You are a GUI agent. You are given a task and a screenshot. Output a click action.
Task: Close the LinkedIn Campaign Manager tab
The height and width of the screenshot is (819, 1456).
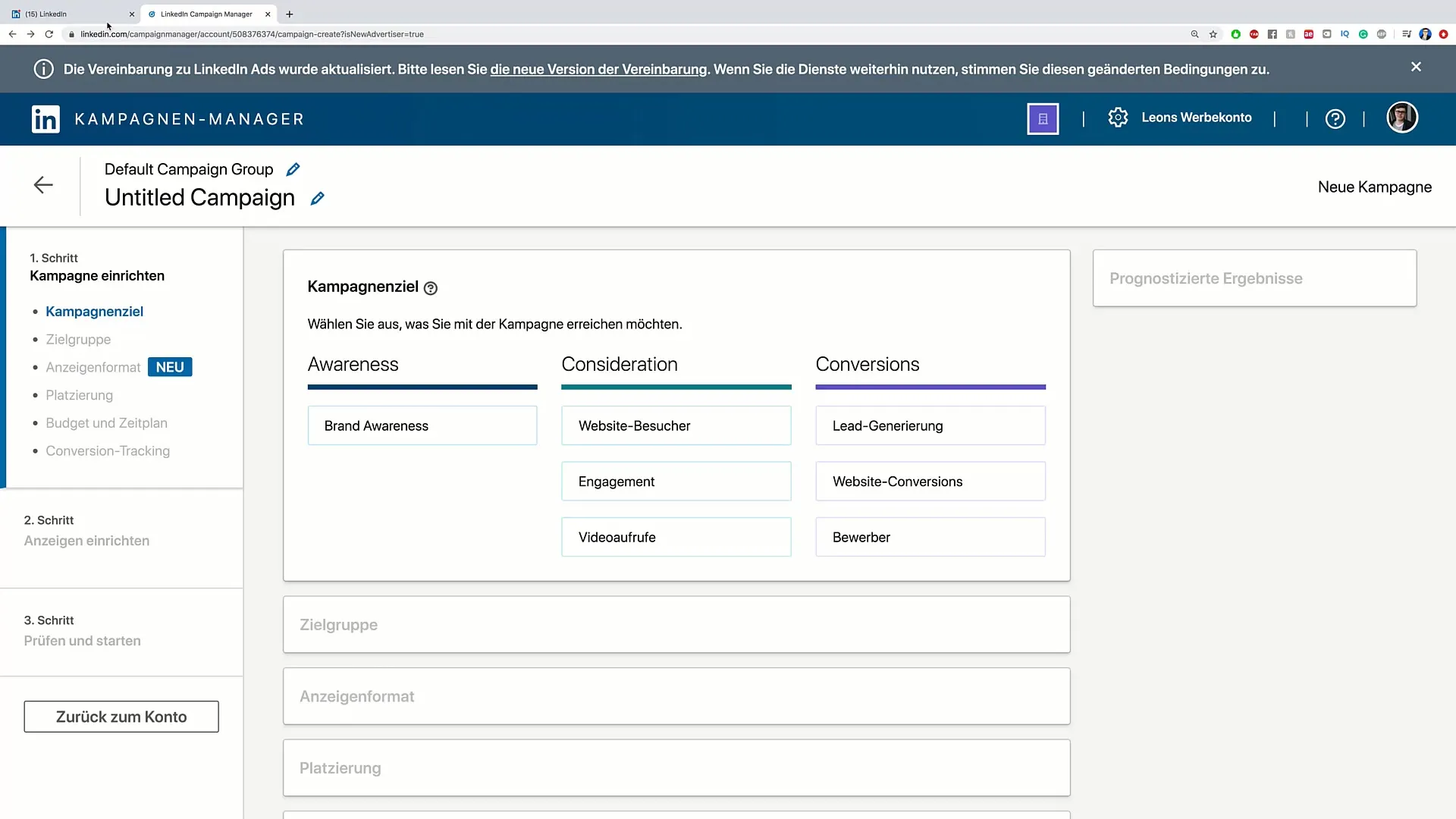pos(268,14)
